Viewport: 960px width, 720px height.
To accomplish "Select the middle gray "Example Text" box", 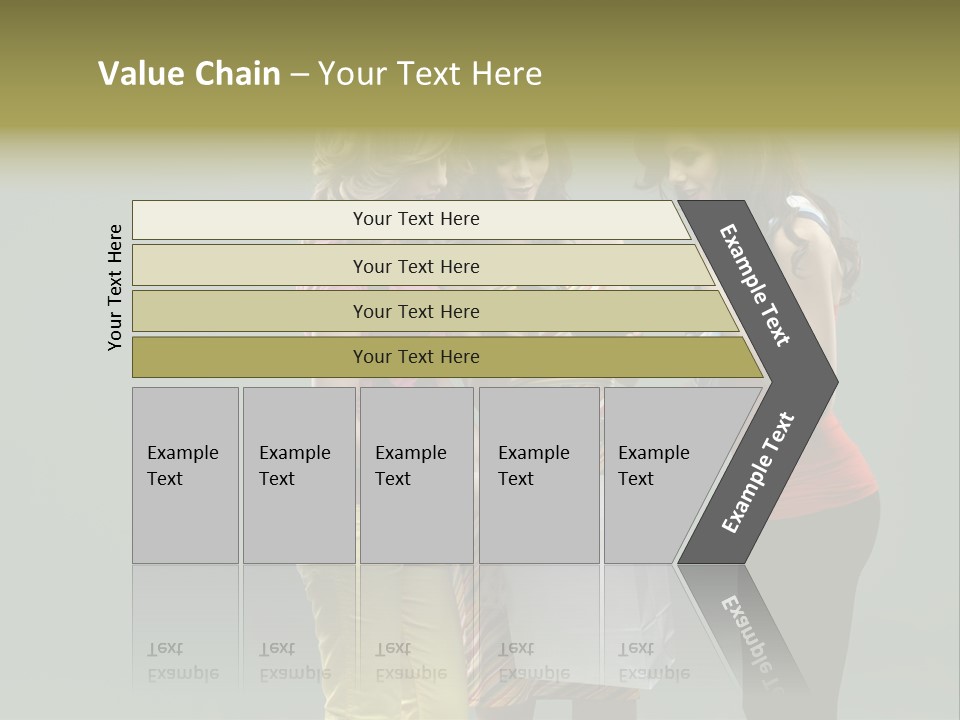I will pyautogui.click(x=417, y=475).
